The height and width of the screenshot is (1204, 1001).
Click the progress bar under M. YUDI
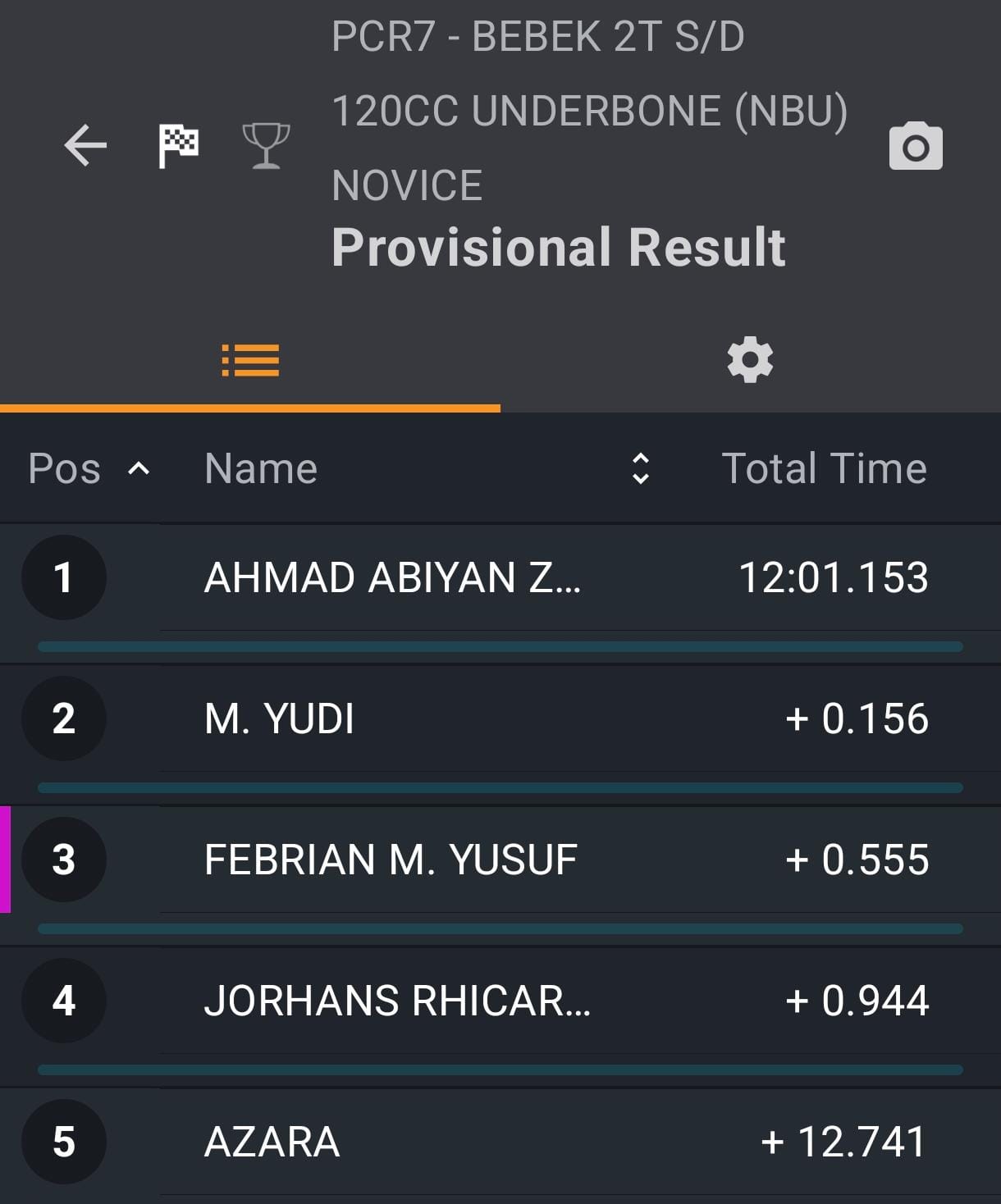(500, 788)
